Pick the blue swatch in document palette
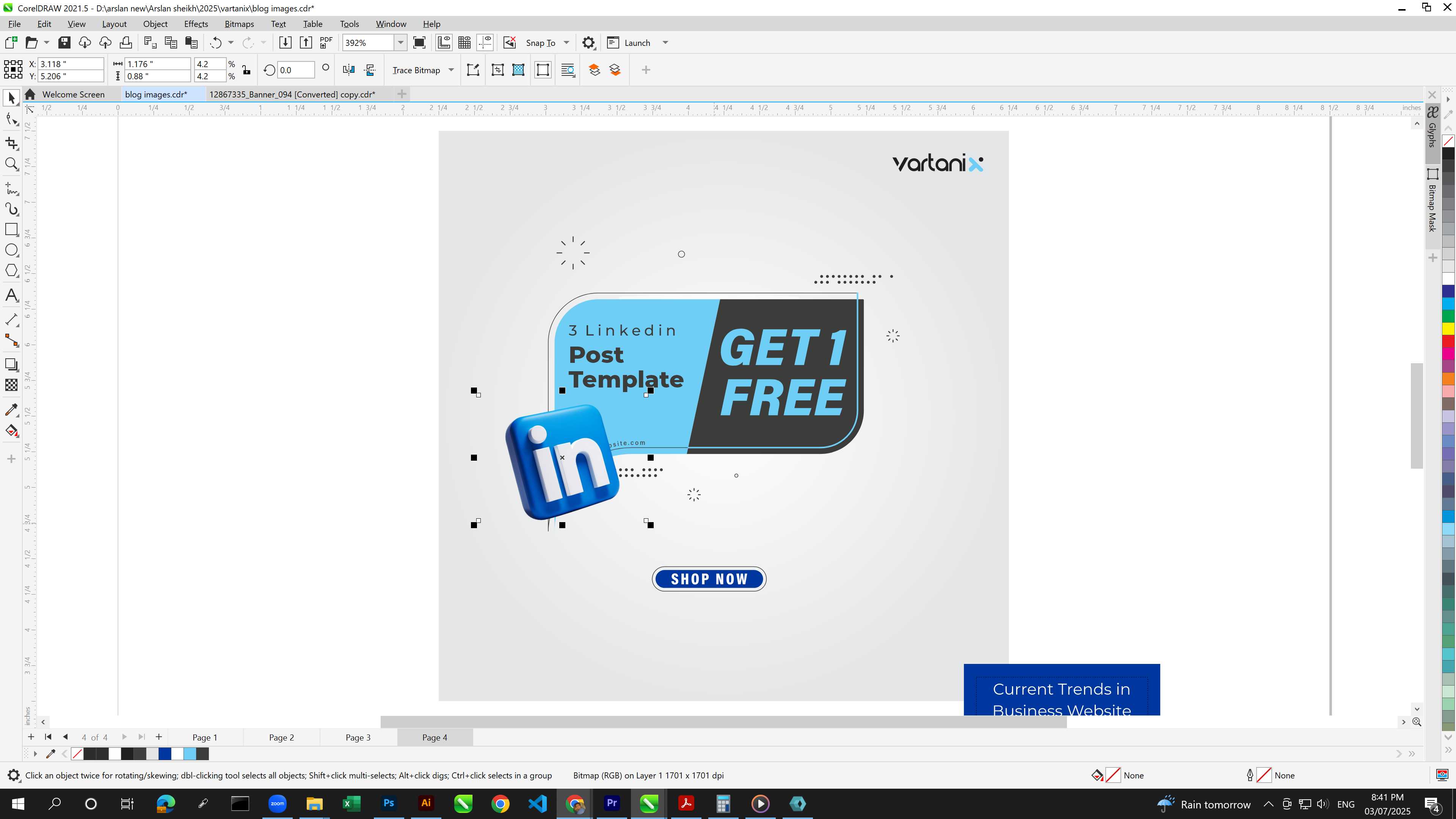The image size is (1456, 819). pyautogui.click(x=165, y=753)
